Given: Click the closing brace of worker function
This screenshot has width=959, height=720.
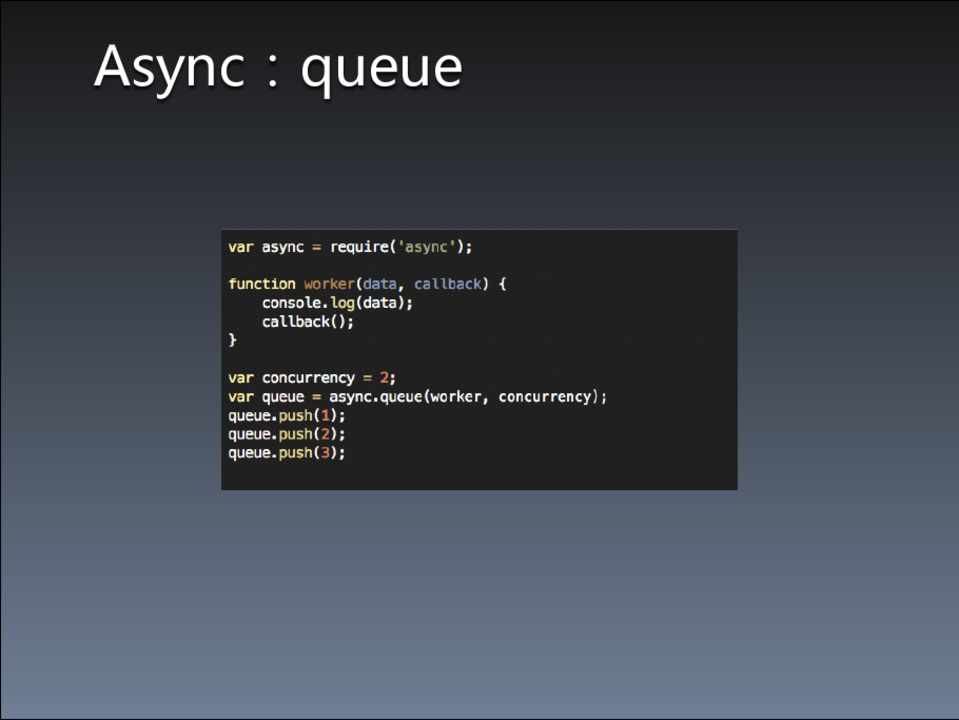Looking at the screenshot, I should click(x=233, y=341).
